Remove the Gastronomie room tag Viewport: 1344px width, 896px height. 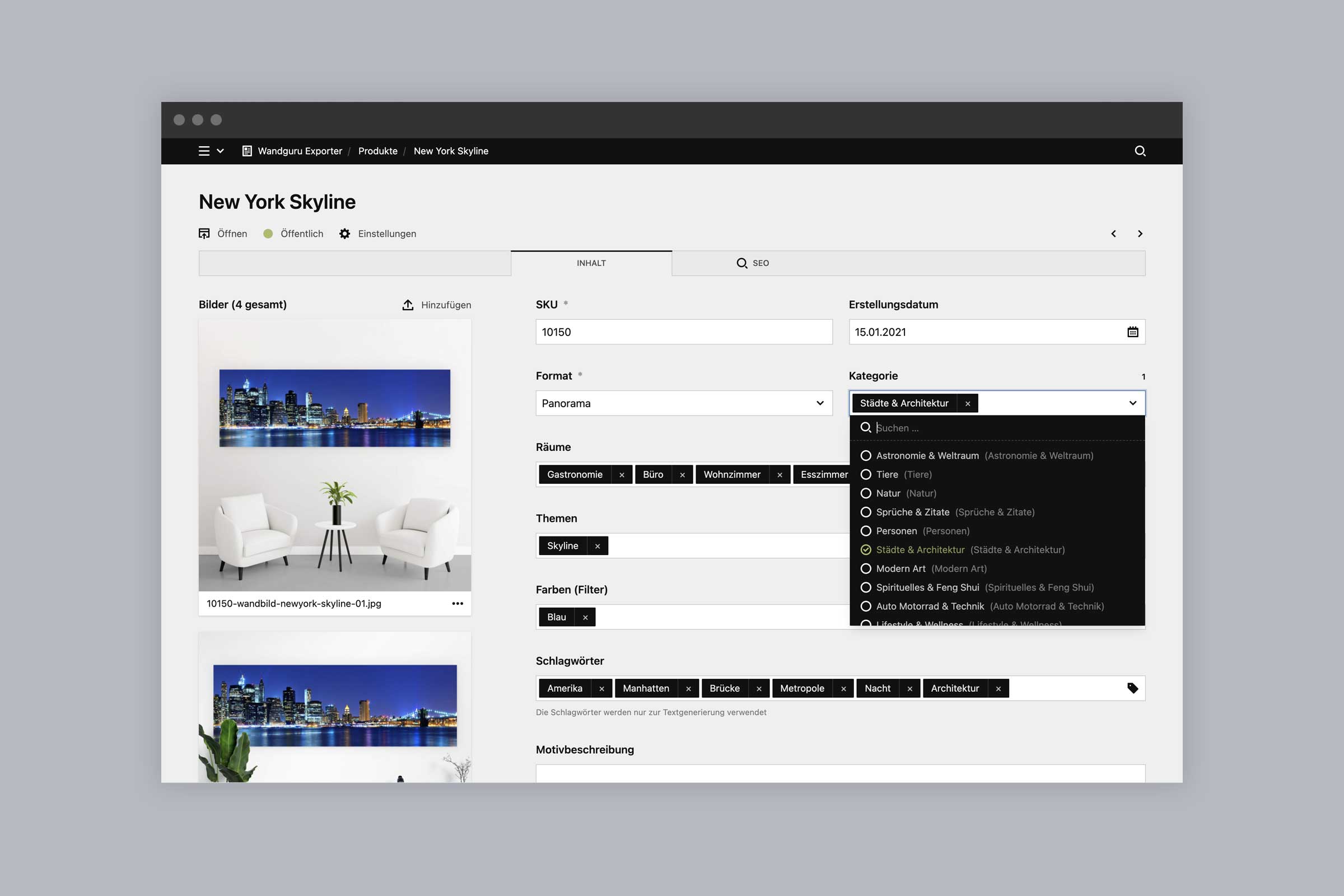(x=622, y=475)
